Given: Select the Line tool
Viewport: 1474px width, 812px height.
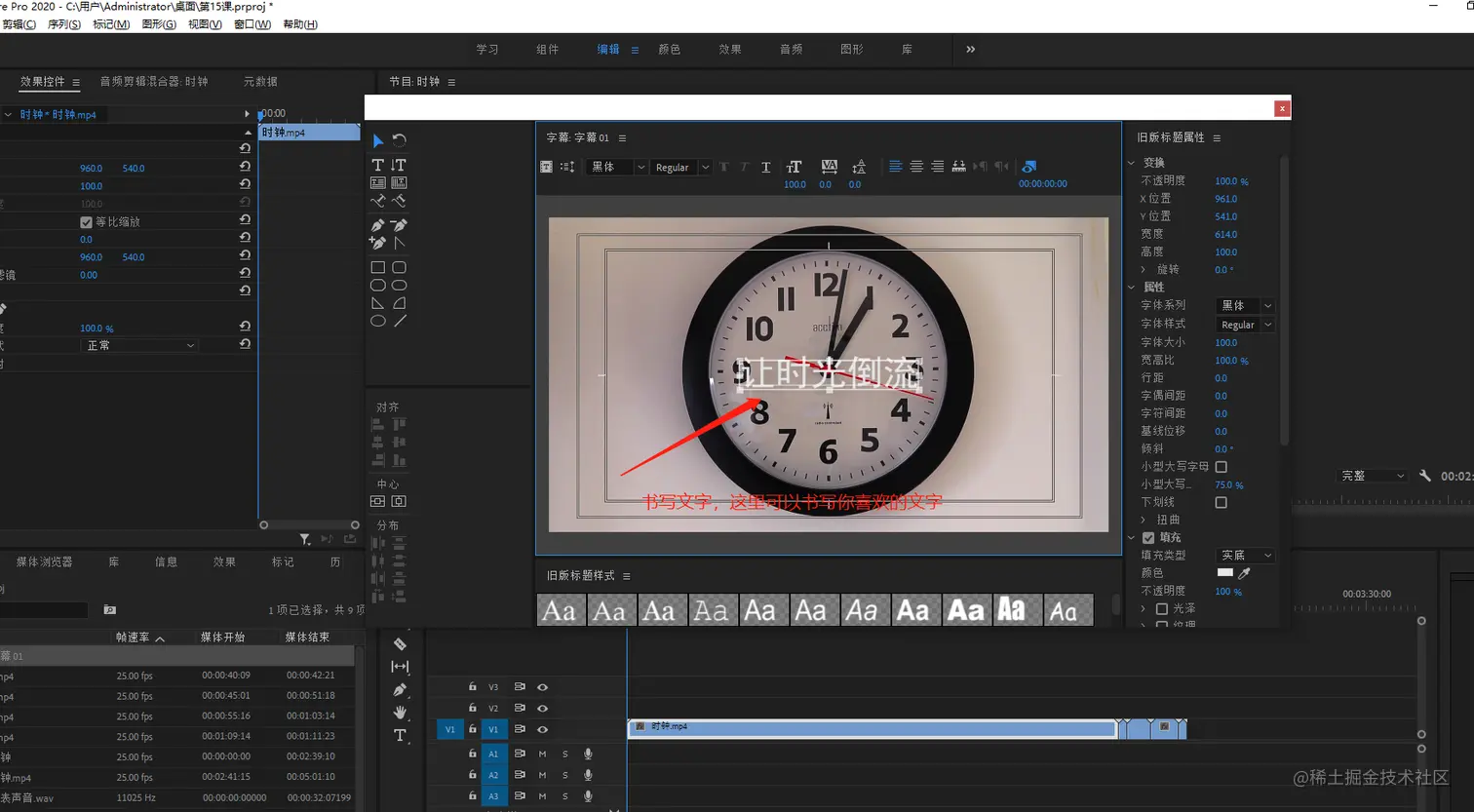Looking at the screenshot, I should [399, 321].
